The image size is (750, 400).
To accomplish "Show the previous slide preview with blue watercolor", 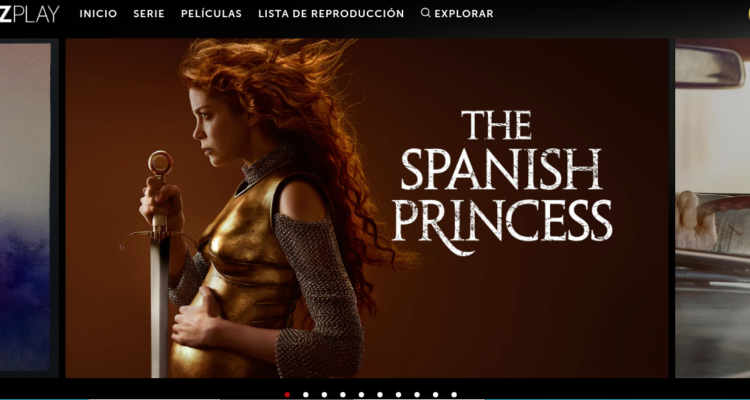I will (x=26, y=208).
